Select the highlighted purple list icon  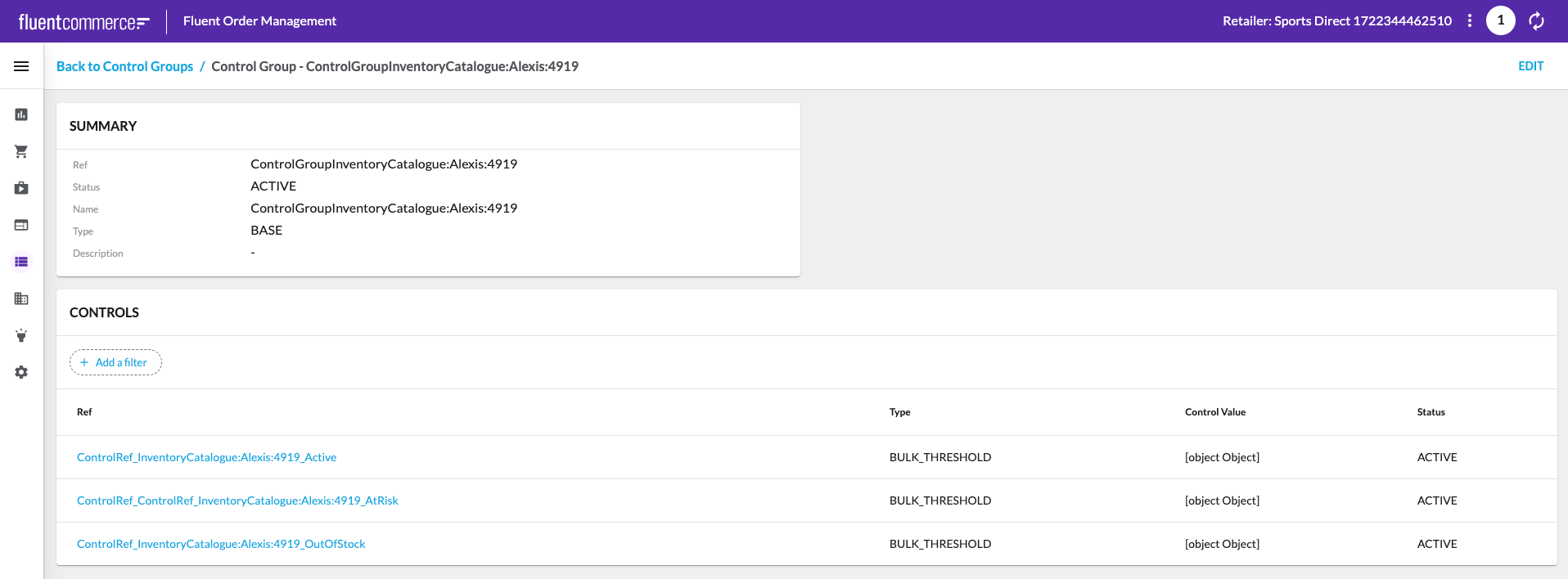point(21,262)
